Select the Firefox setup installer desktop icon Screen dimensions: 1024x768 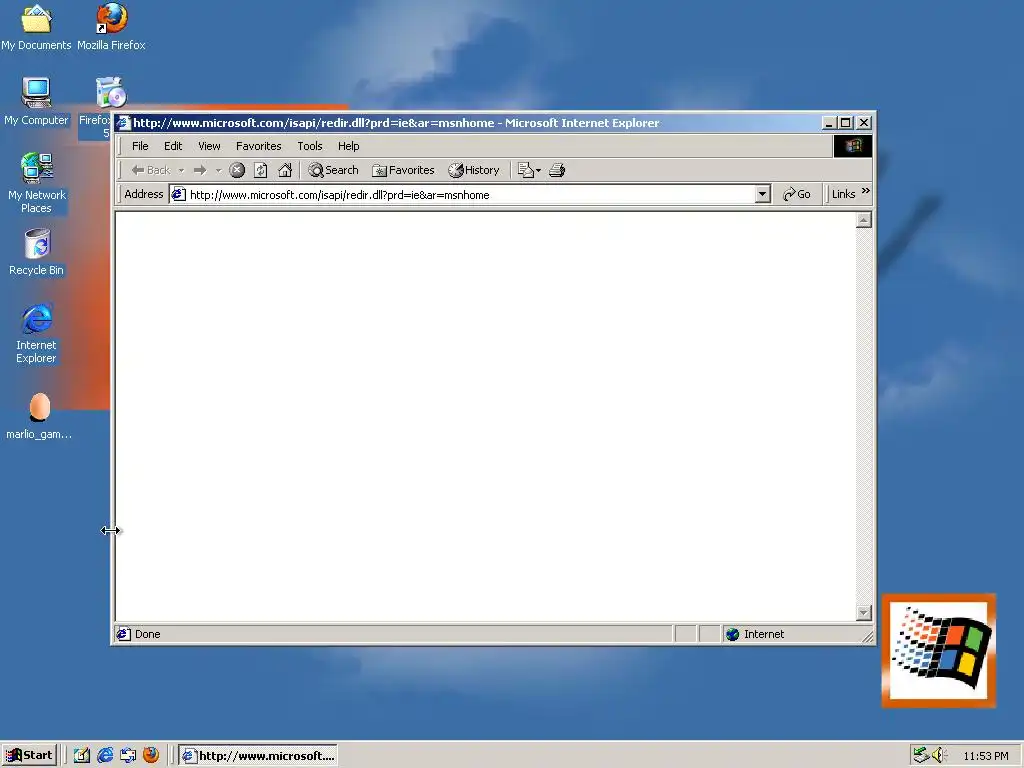click(111, 93)
